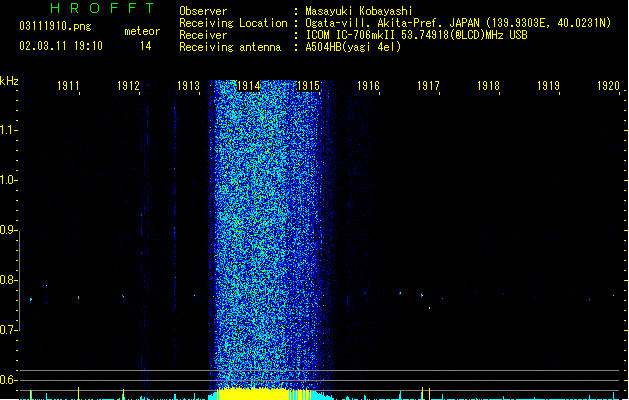Click the 1915 time marker
The height and width of the screenshot is (400, 629).
point(308,86)
